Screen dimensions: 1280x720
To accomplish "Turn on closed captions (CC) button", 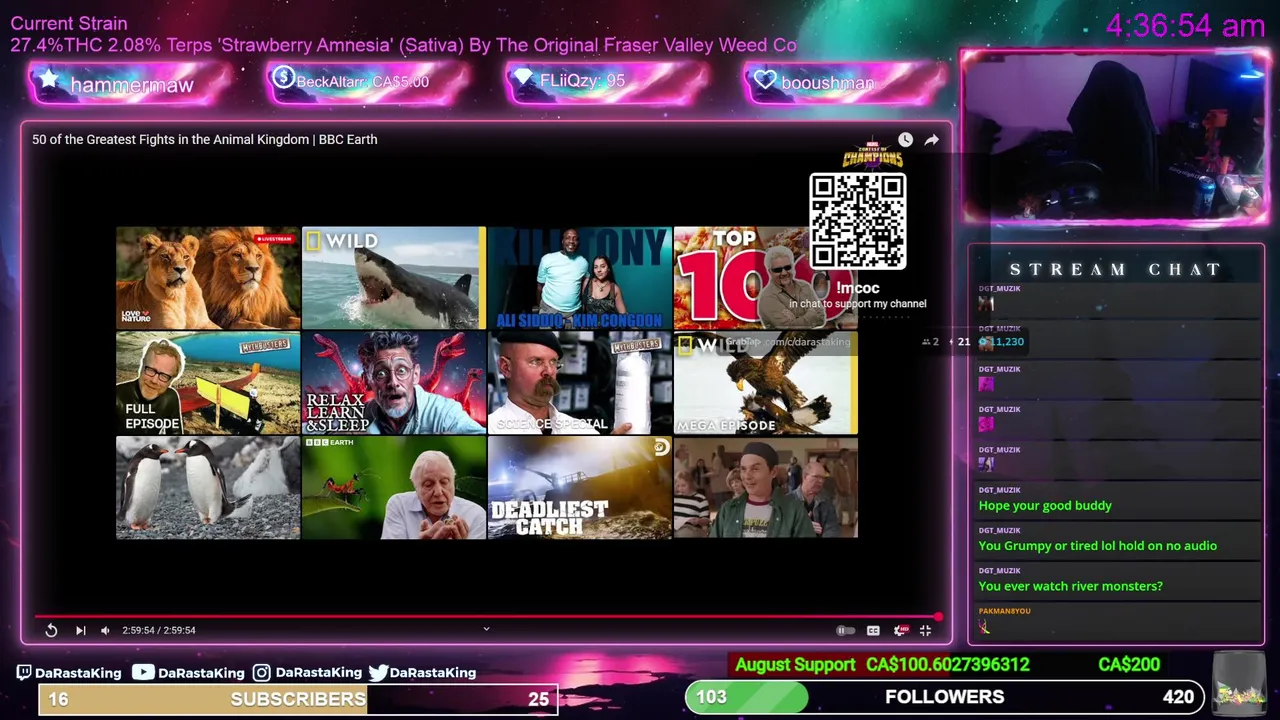I will coord(873,630).
